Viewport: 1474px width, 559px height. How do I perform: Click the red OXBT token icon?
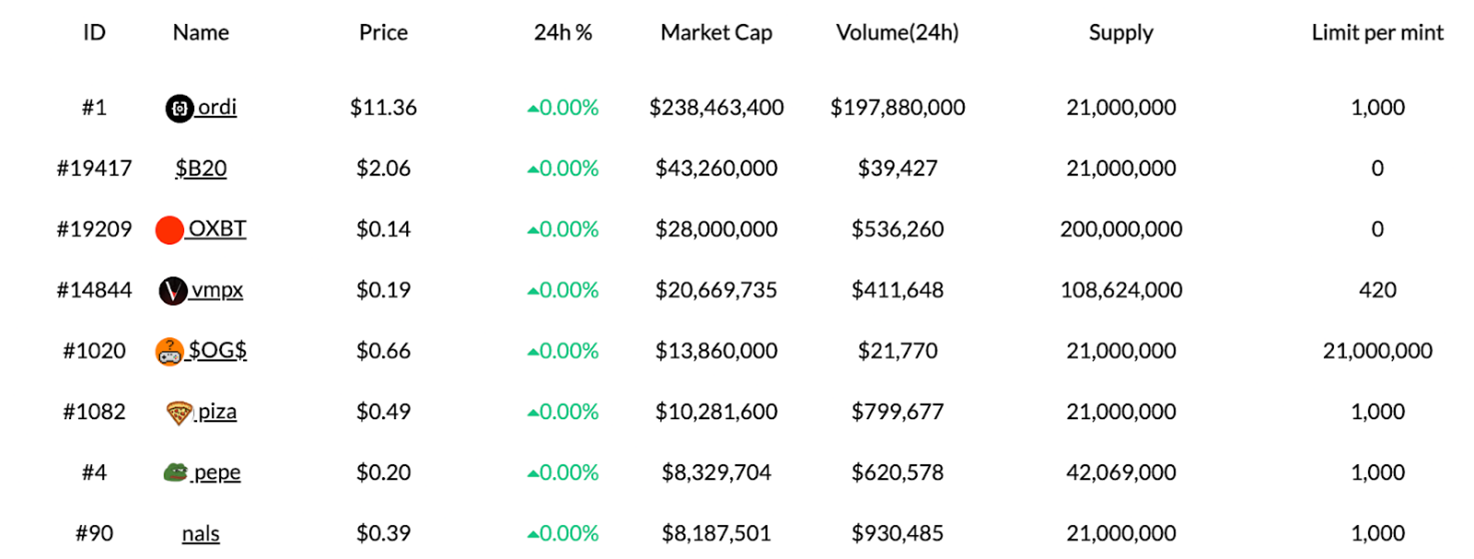click(x=169, y=230)
